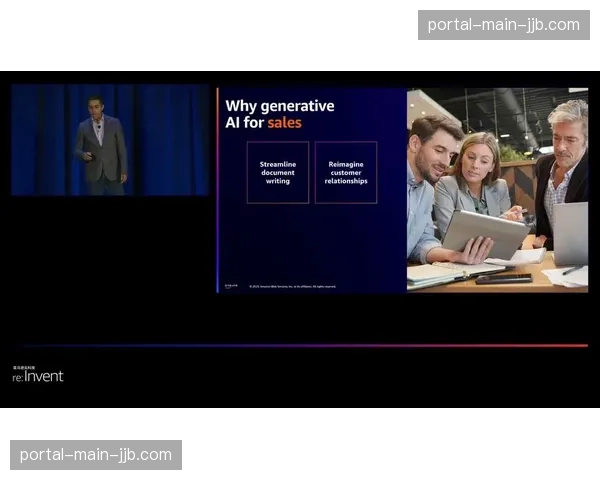Click the re:Invent logo
Viewport: 600px width, 480px height.
[38, 376]
